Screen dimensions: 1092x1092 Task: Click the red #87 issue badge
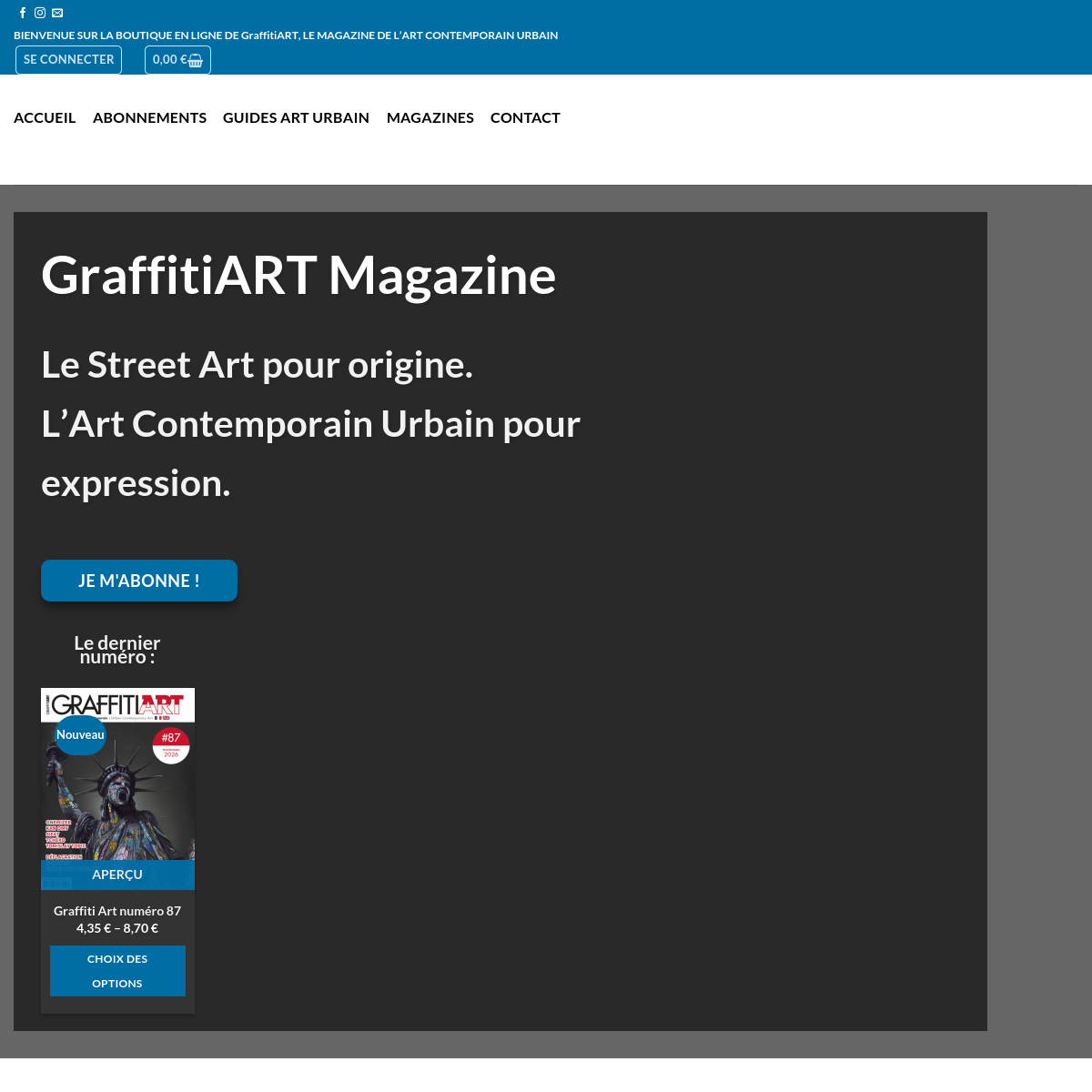tap(171, 745)
